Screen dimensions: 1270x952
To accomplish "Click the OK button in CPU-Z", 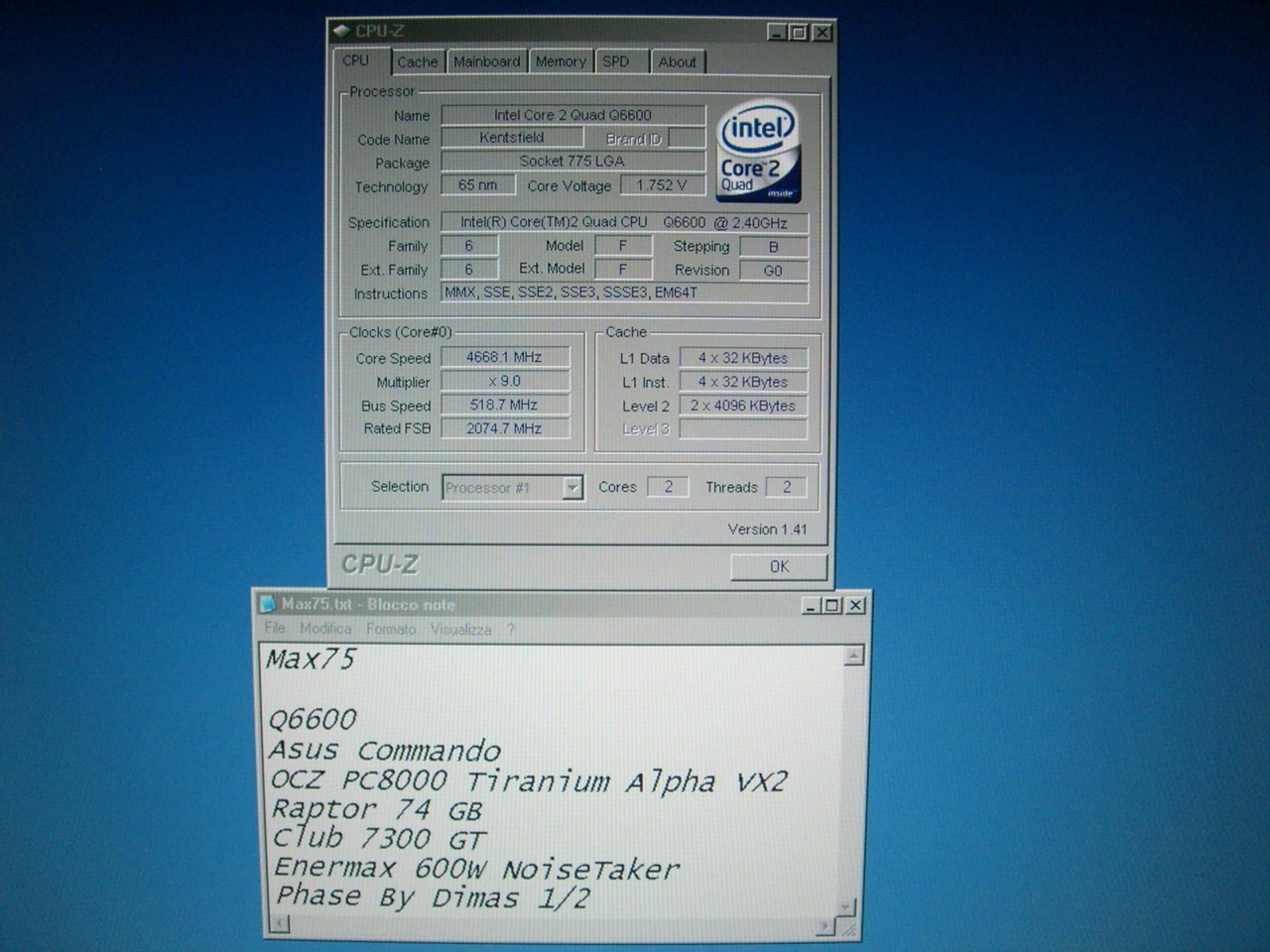I will click(x=779, y=566).
